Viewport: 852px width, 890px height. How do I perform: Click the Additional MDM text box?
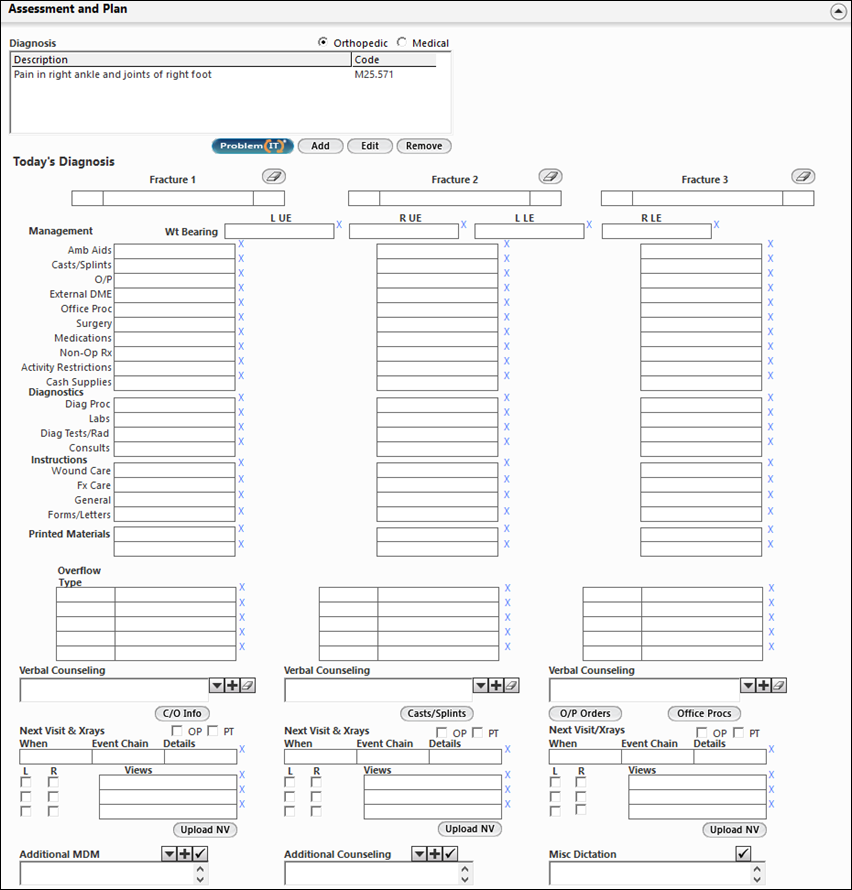(x=107, y=874)
